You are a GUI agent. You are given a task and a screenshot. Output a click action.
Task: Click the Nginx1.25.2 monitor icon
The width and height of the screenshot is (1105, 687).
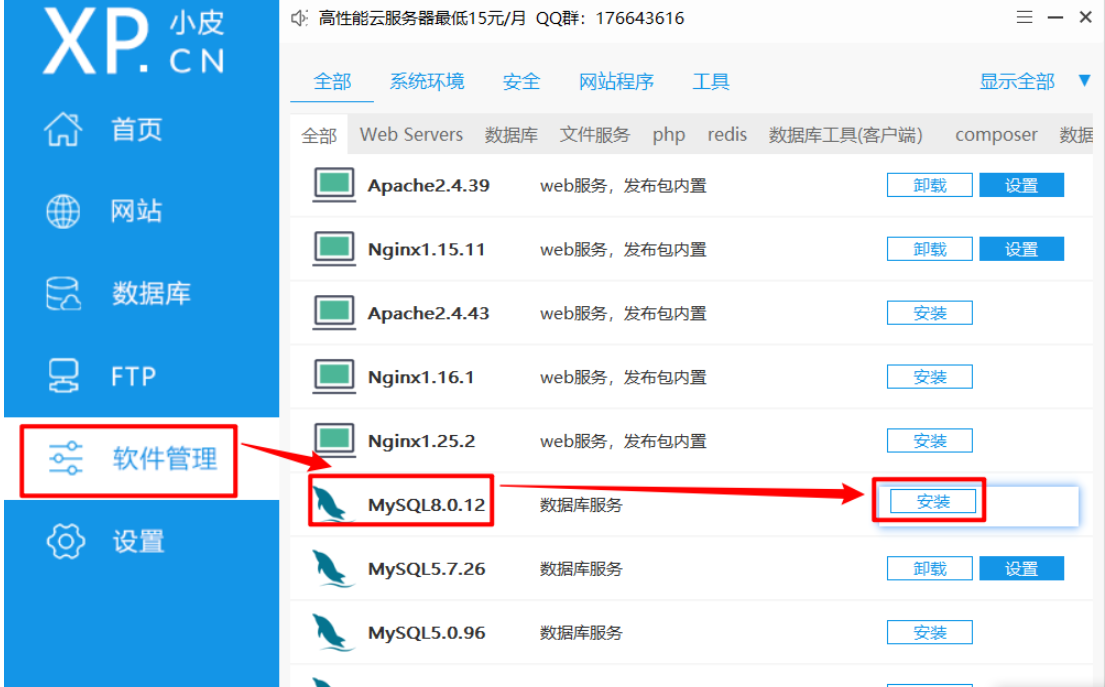[x=334, y=441]
